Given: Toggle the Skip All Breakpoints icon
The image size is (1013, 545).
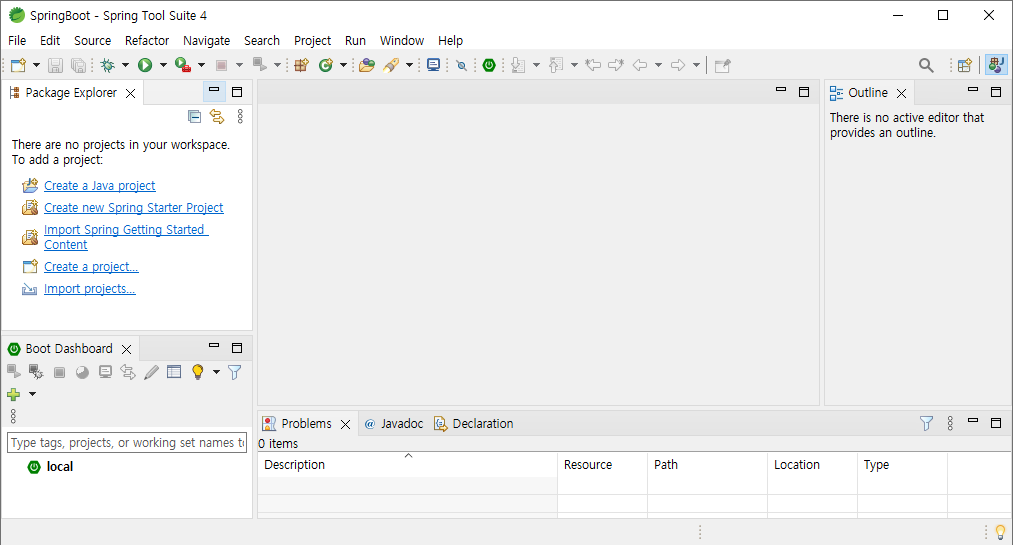Looking at the screenshot, I should 461,65.
